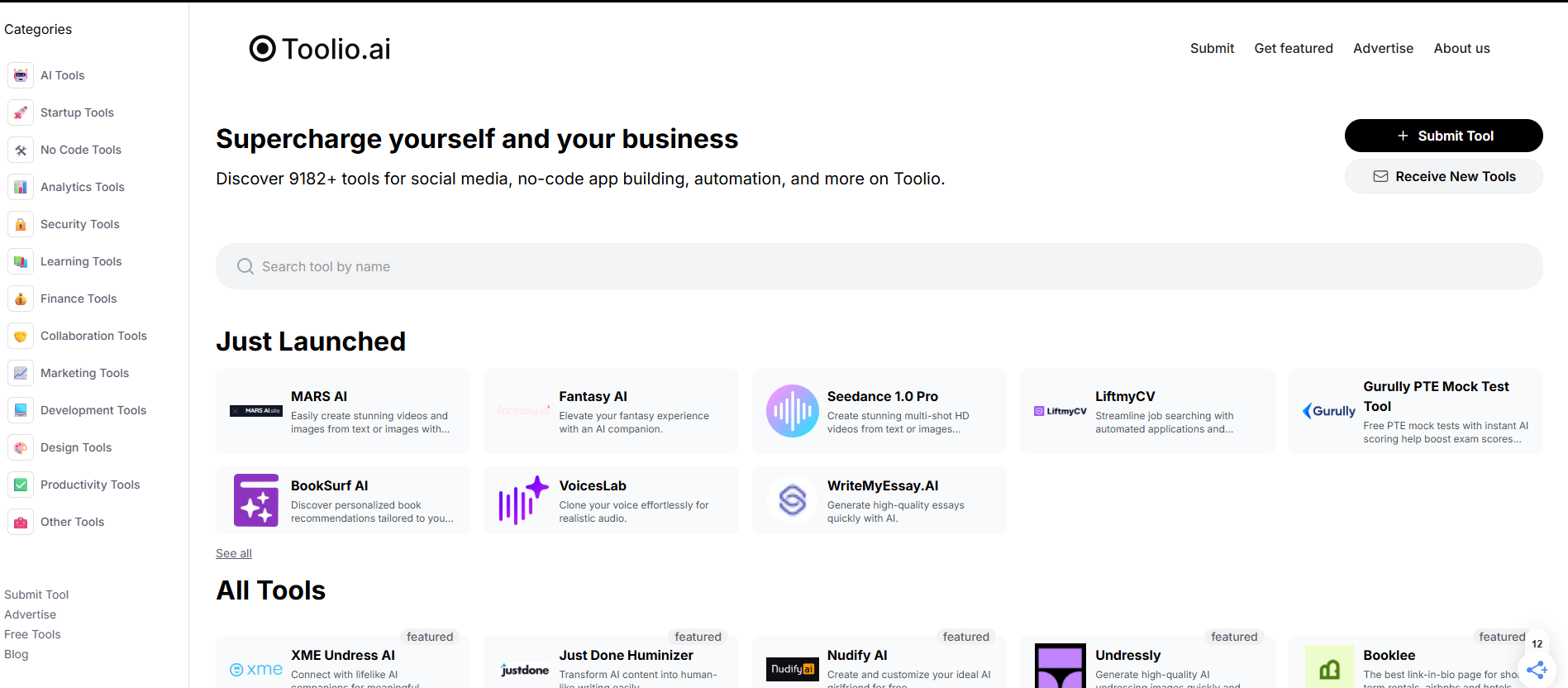
Task: Open the Design Tools palette icon
Action: click(21, 447)
